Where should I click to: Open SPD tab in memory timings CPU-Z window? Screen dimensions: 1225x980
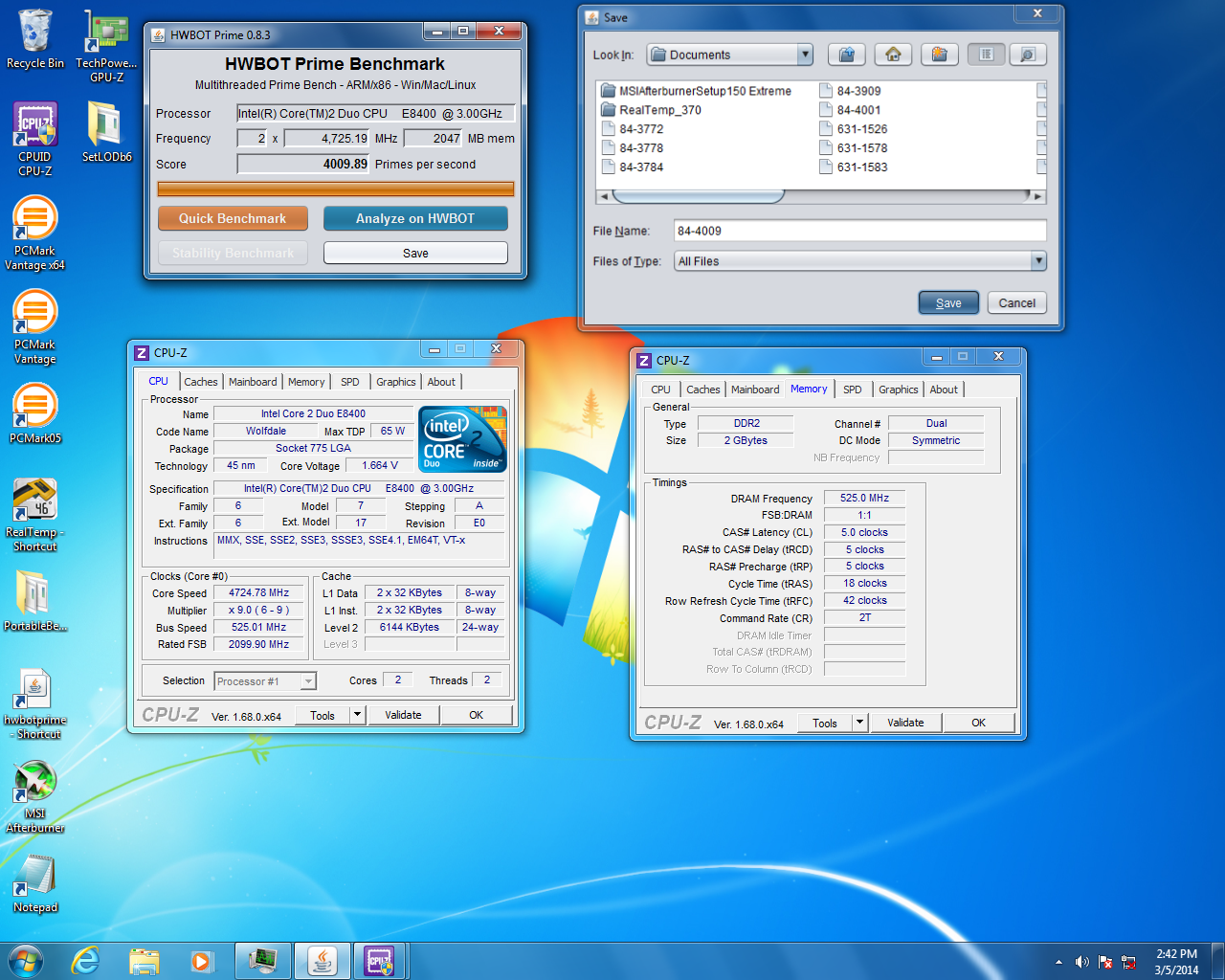point(853,390)
